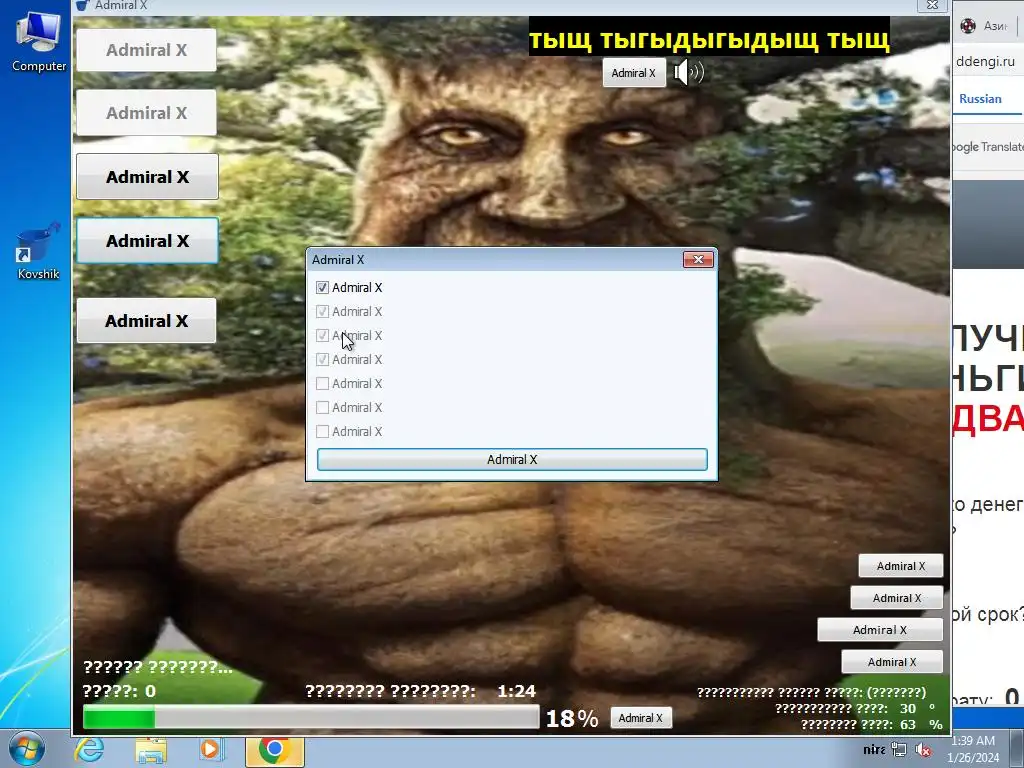Viewport: 1024px width, 768px height.
Task: Open the Kovshik shortcut on the desktop
Action: click(38, 252)
